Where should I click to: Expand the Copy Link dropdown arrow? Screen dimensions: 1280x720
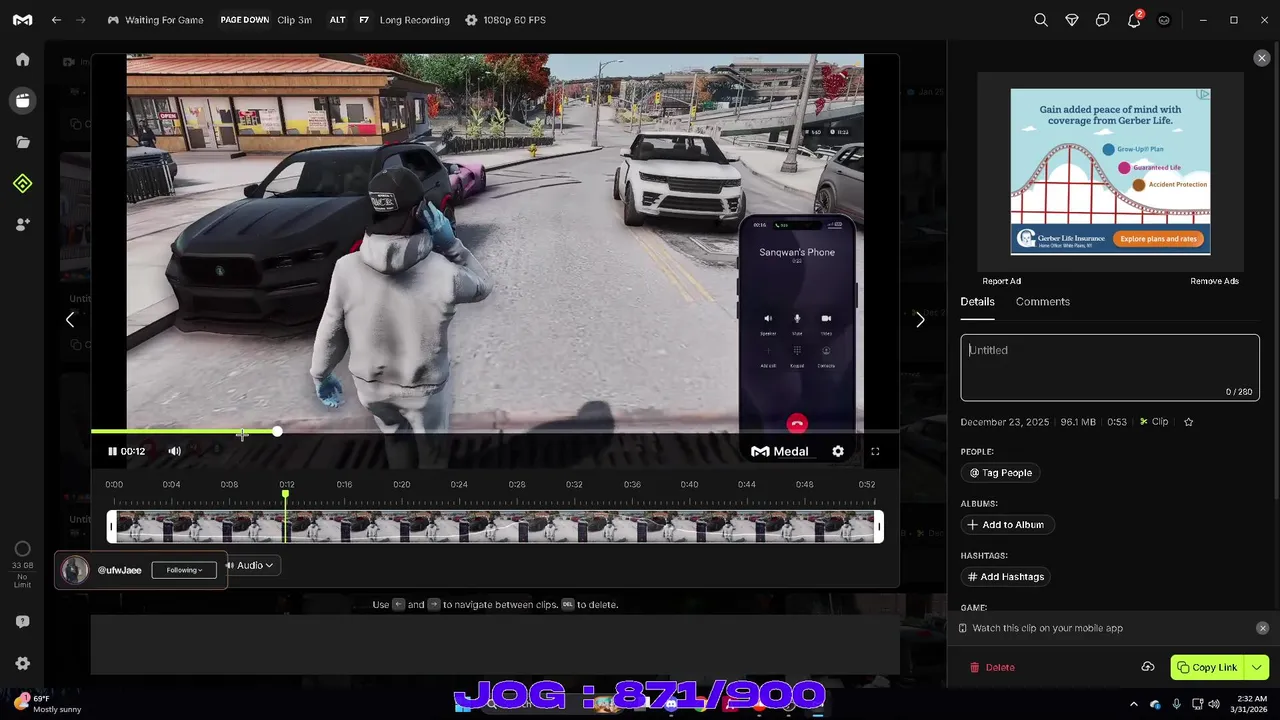1257,667
